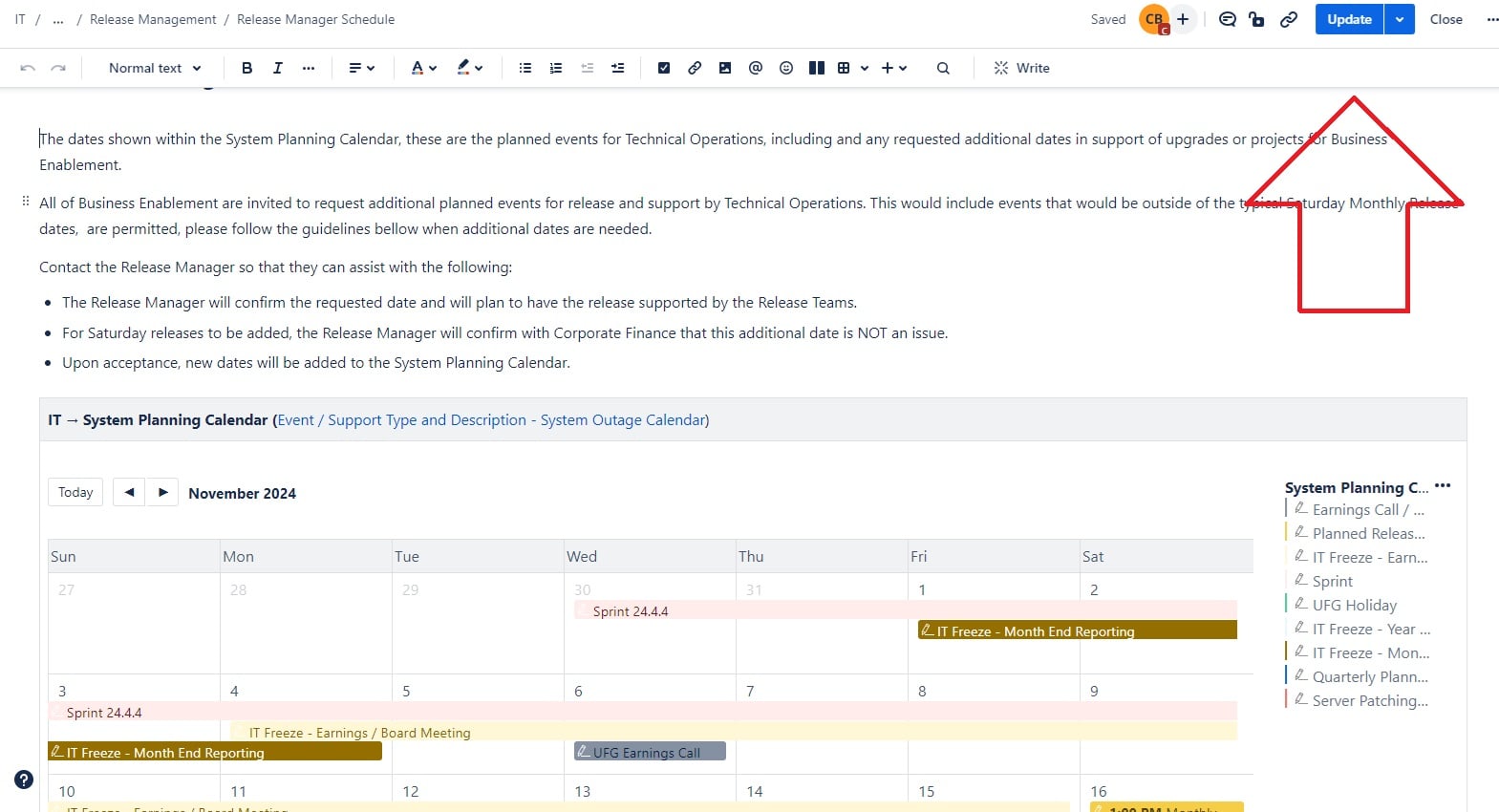
Task: Open the UFG Earnings Call event
Action: [650, 753]
